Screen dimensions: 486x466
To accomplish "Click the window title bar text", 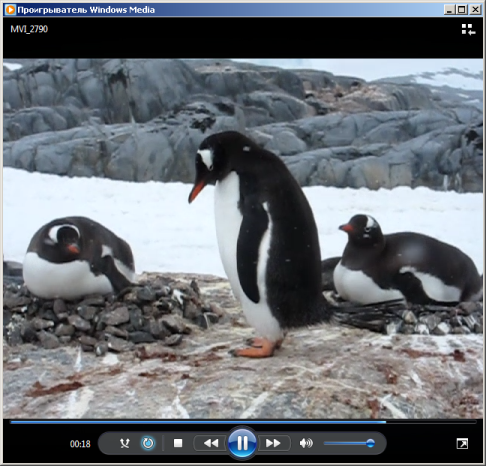I will pyautogui.click(x=86, y=10).
